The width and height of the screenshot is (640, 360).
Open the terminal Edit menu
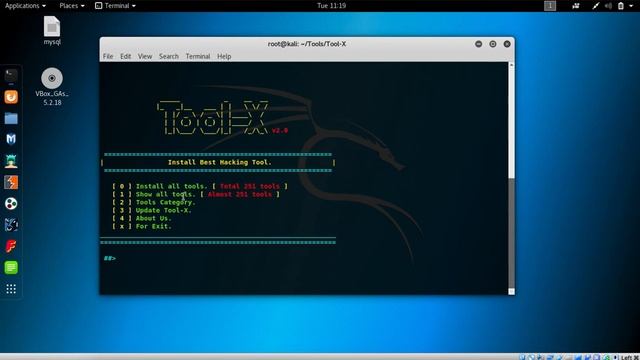(125, 56)
